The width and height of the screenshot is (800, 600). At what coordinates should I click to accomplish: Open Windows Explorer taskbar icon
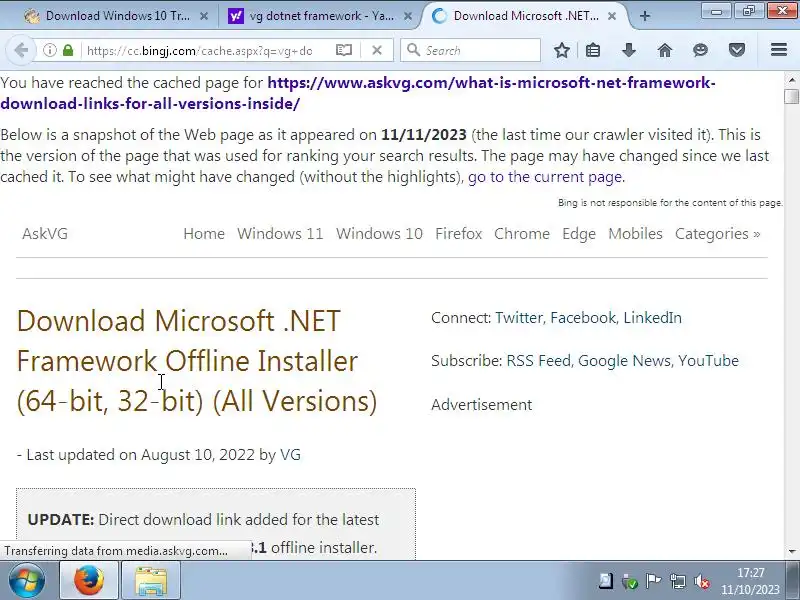coord(151,580)
